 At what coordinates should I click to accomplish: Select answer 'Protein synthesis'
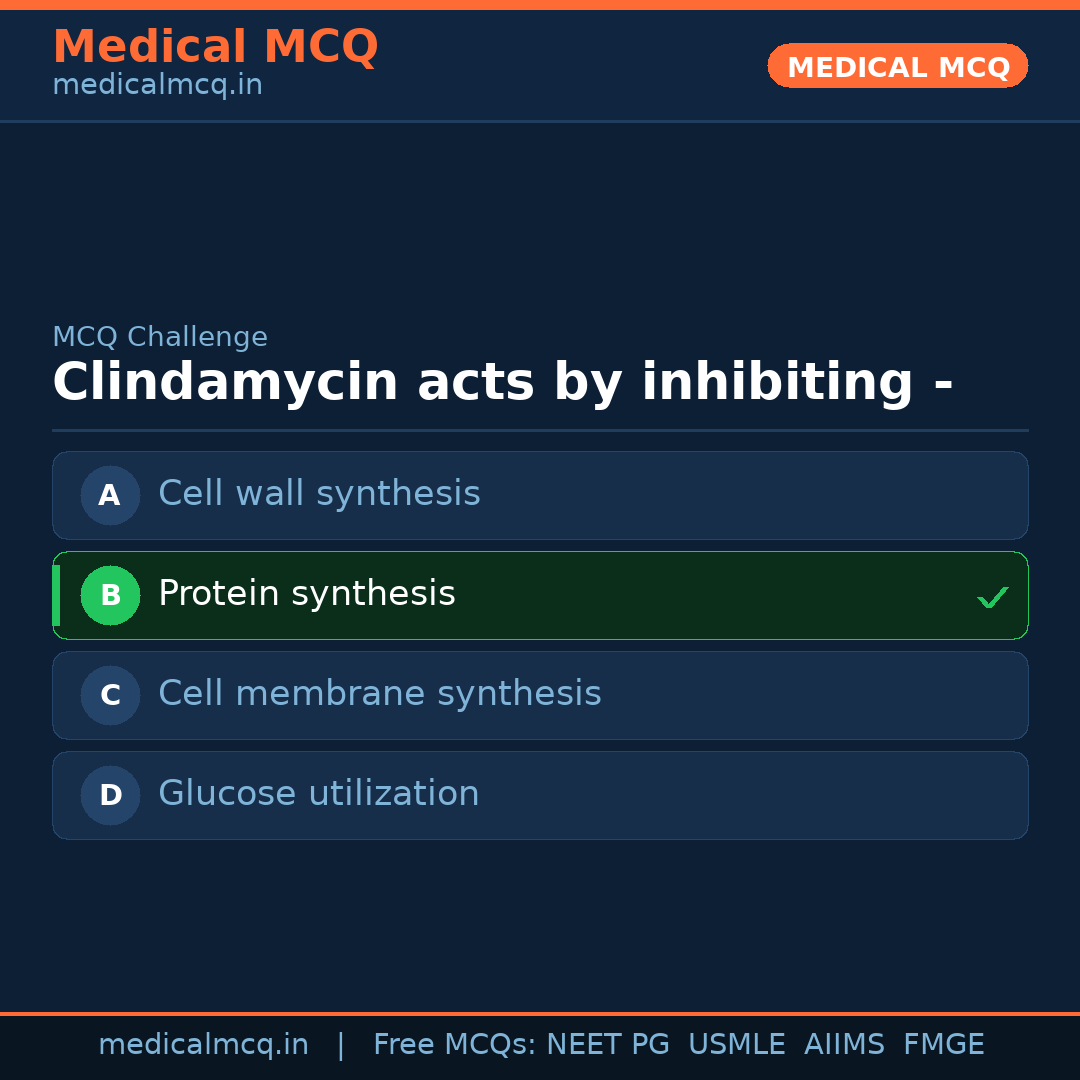point(306,594)
